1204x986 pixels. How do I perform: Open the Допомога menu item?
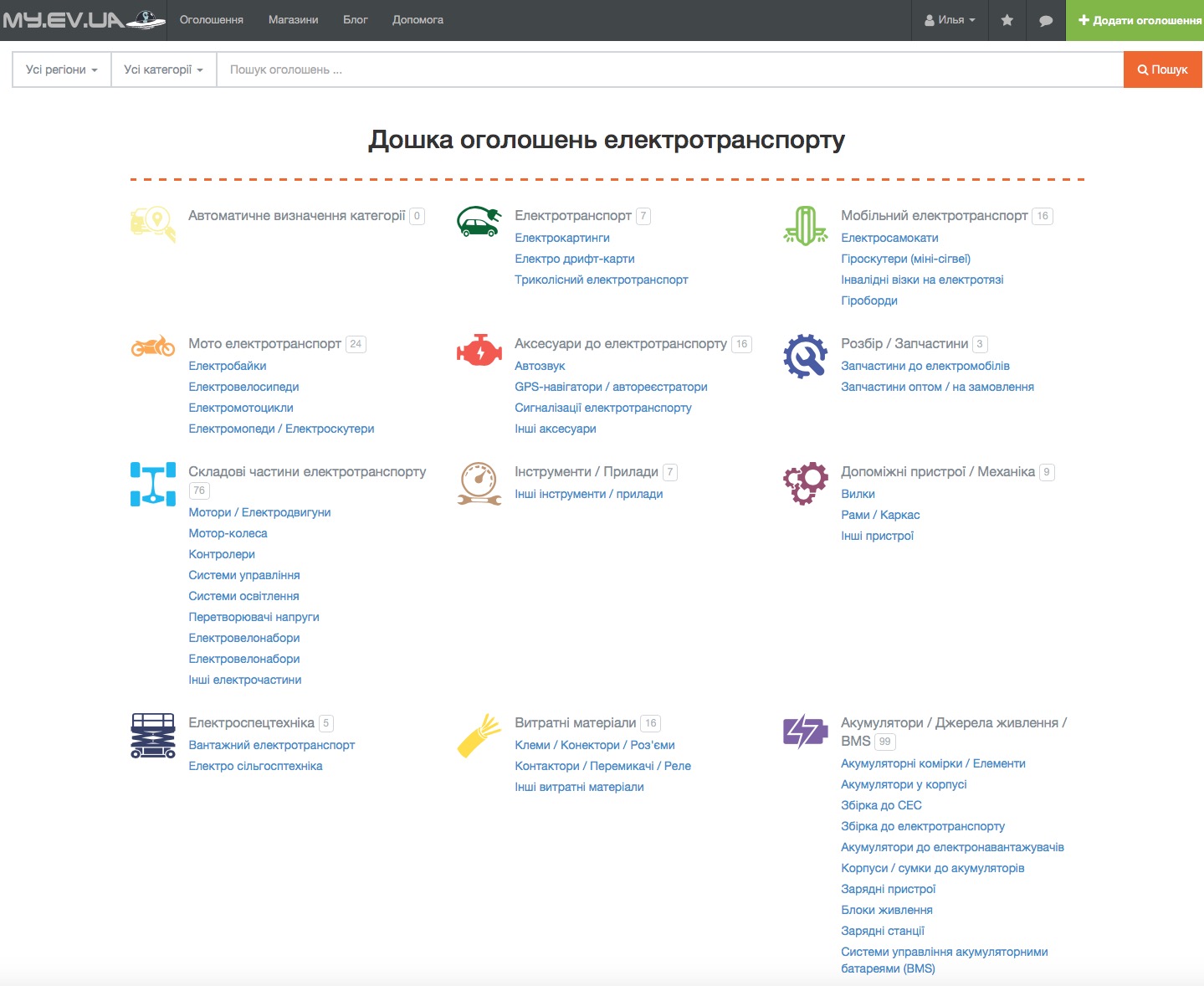tap(418, 20)
